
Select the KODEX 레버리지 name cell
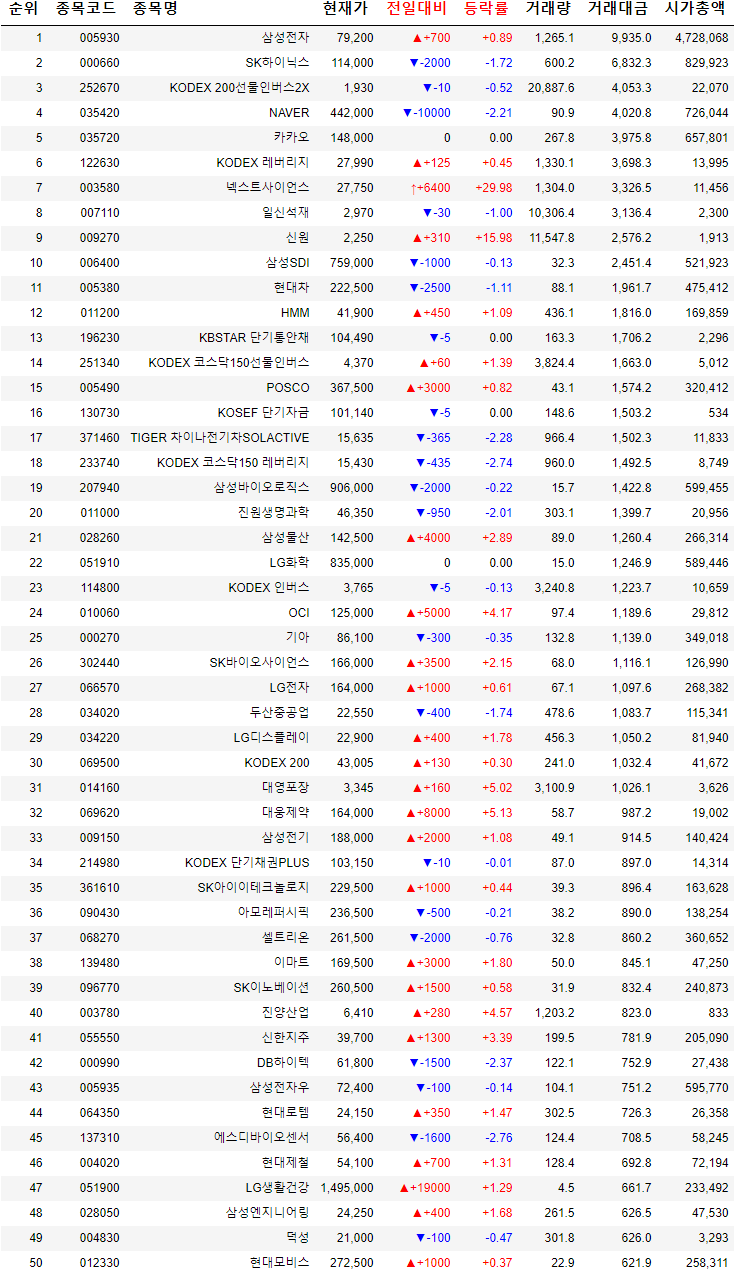coord(263,163)
